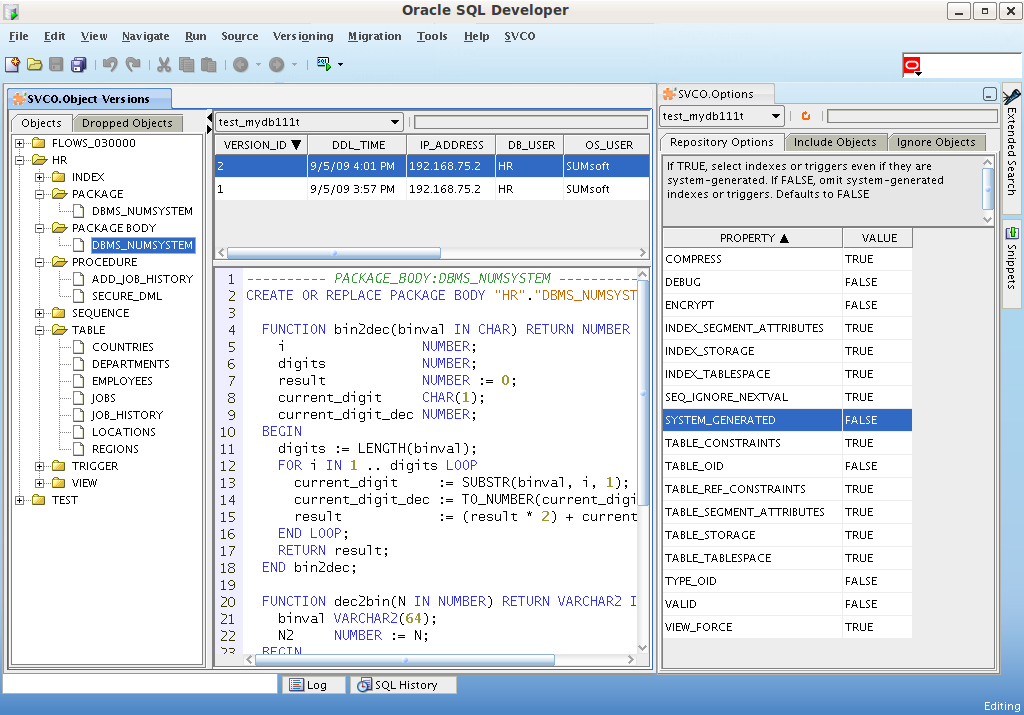The height and width of the screenshot is (715, 1024).
Task: Collapse the HR schema tree node
Action: tap(20, 160)
